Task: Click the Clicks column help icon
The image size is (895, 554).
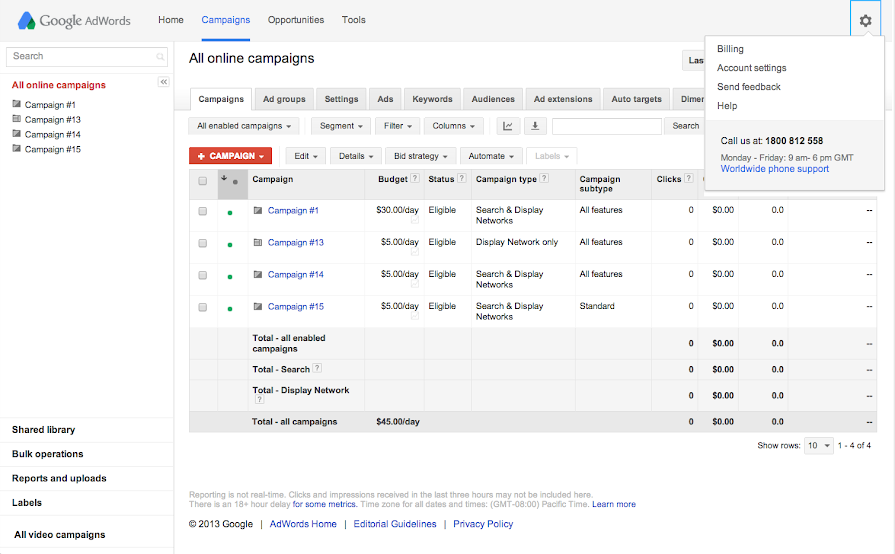Action: coord(689,179)
